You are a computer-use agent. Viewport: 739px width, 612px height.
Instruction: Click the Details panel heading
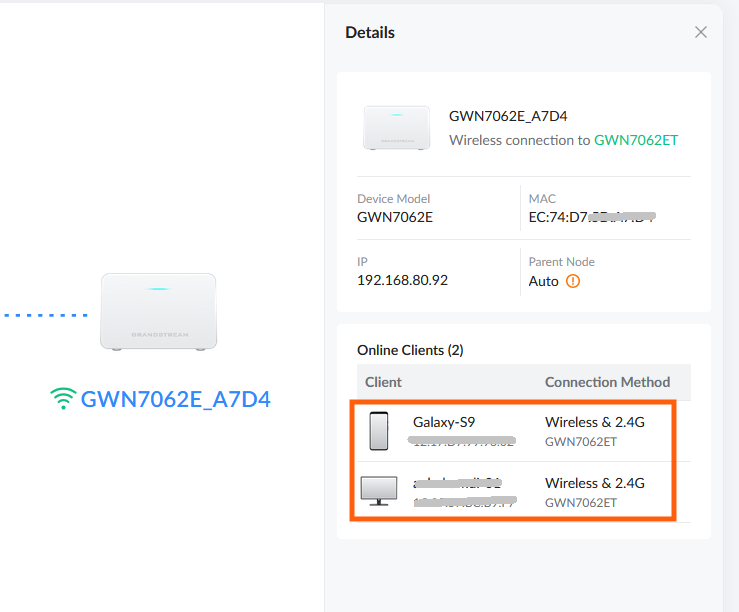click(x=370, y=33)
